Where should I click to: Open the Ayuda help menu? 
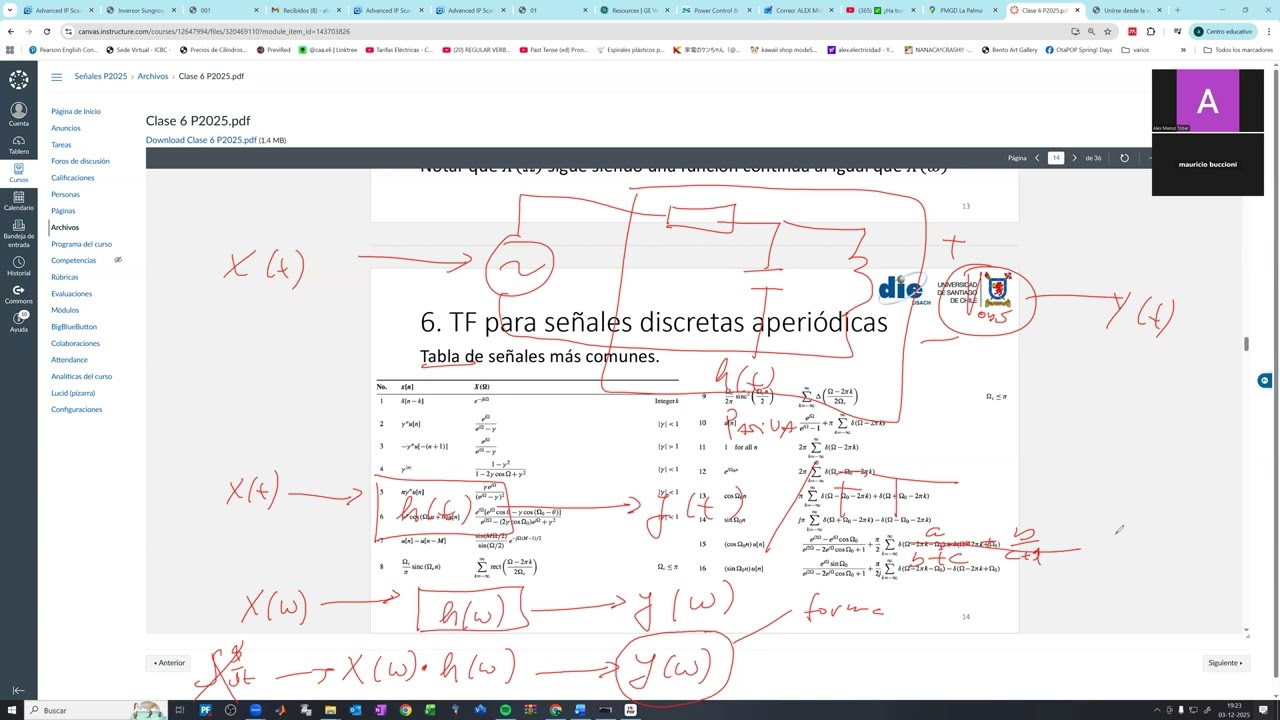coord(18,322)
